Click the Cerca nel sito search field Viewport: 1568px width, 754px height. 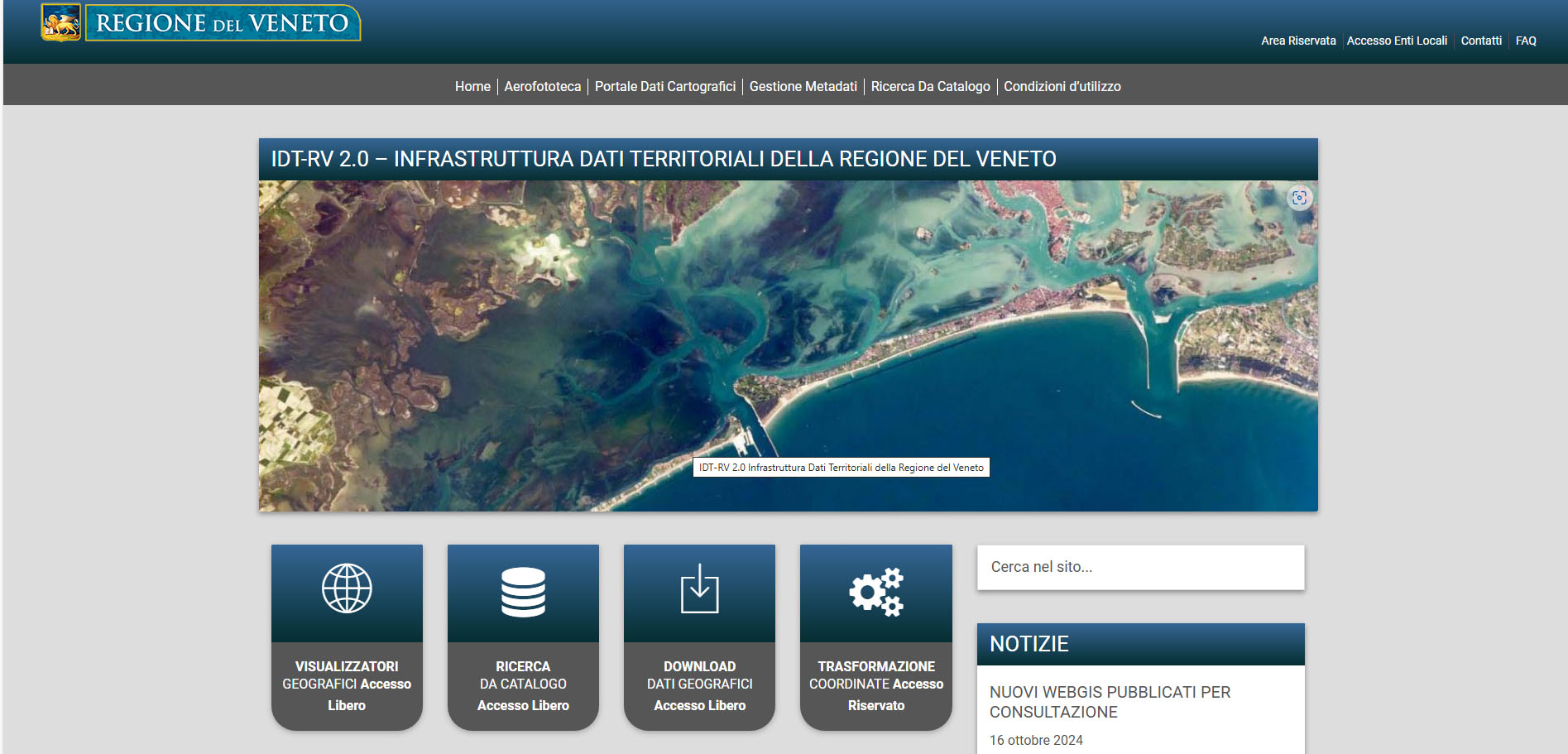tap(1140, 567)
